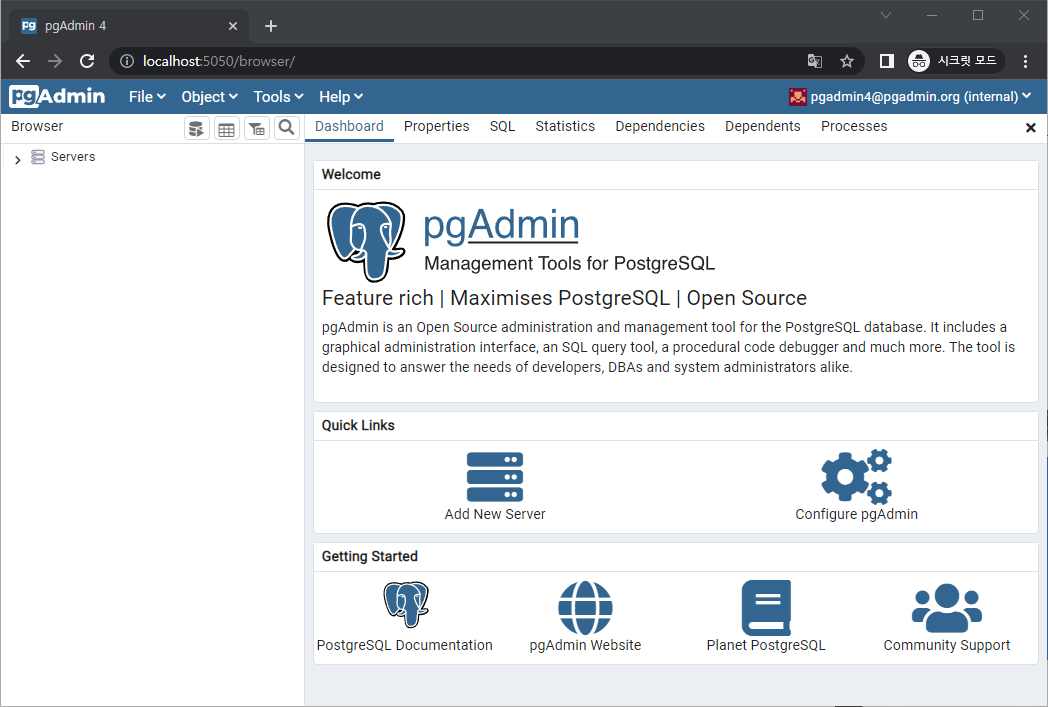
Task: Switch to the SQL tab
Action: (x=502, y=126)
